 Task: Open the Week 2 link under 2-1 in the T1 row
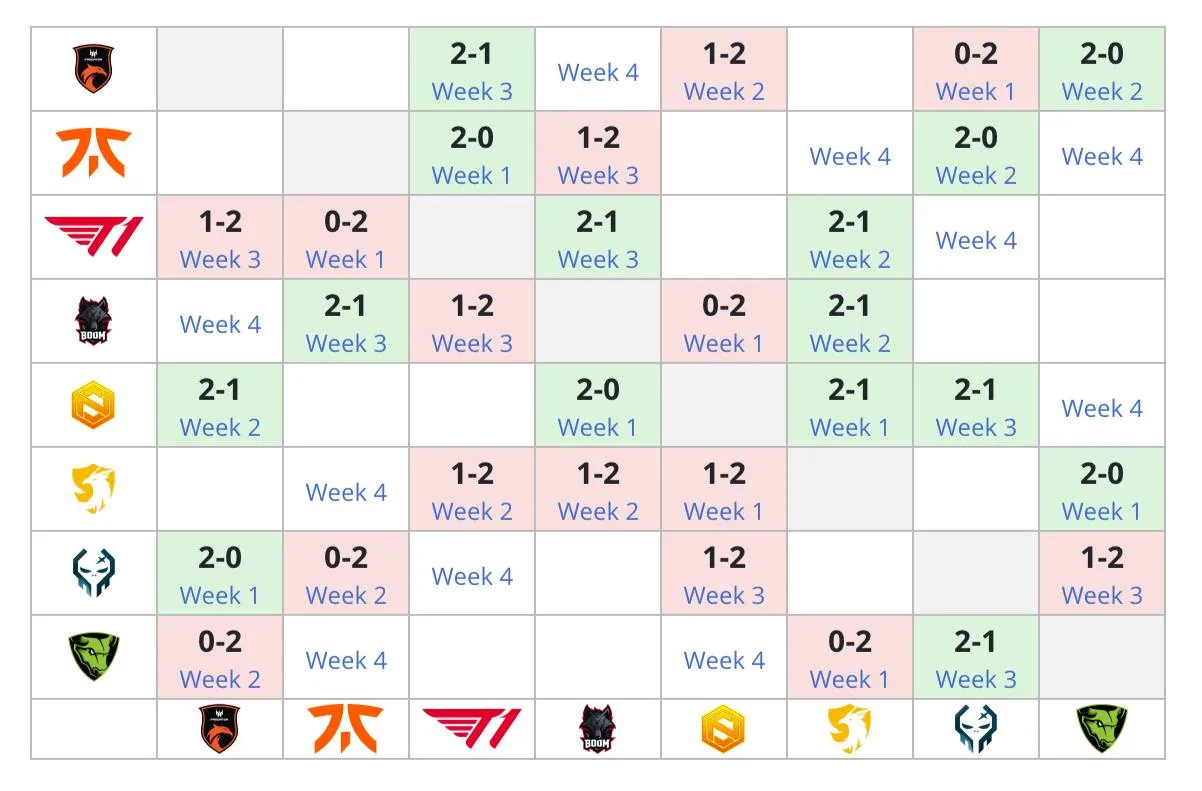(850, 260)
